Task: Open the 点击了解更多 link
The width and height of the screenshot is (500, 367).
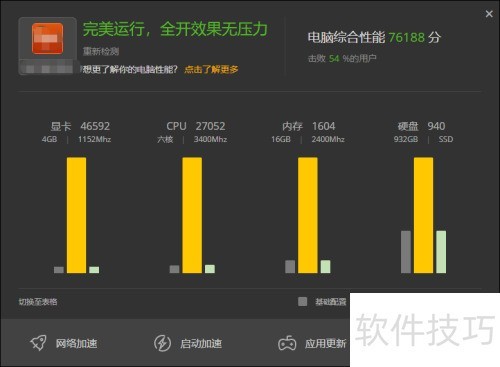Action: [x=211, y=69]
